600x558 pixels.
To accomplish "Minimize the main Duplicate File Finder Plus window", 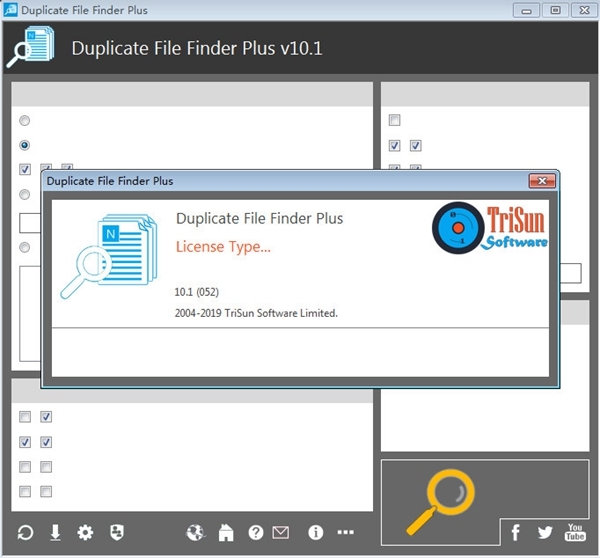I will click(527, 10).
